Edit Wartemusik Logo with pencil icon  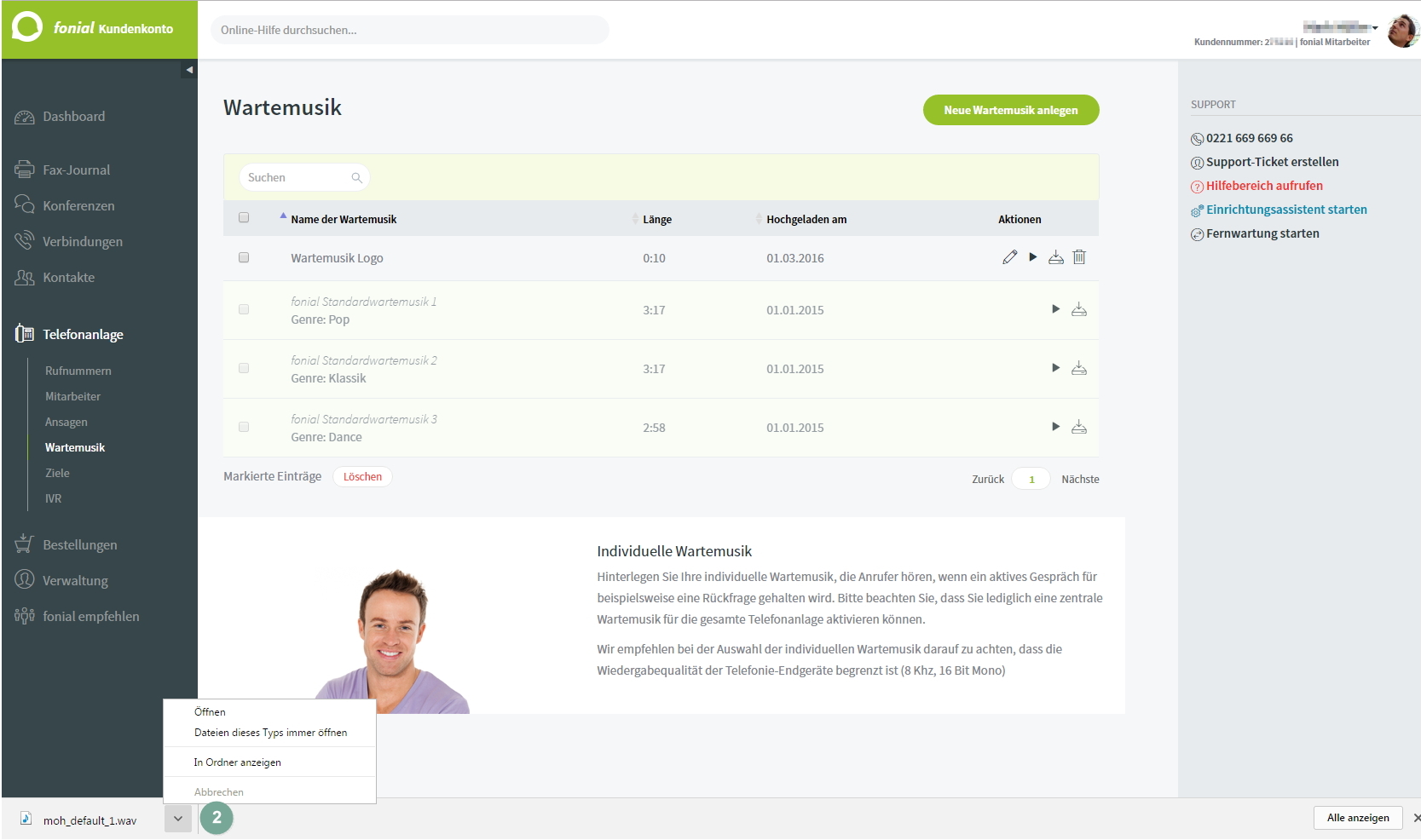(1010, 257)
